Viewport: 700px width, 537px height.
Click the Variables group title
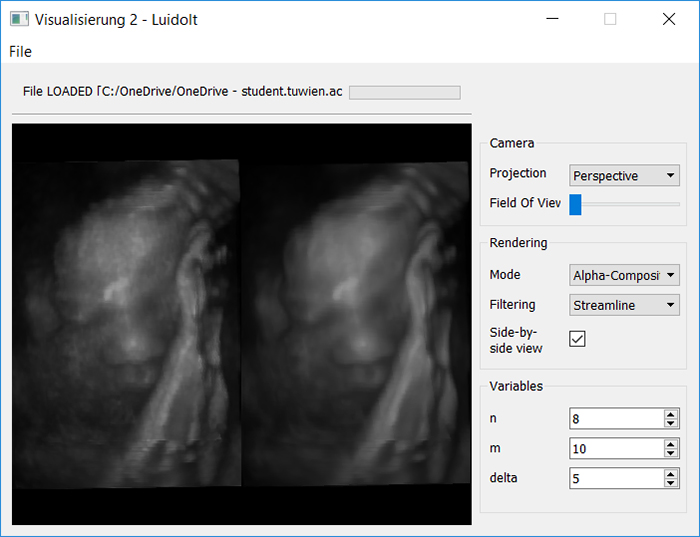(x=516, y=386)
